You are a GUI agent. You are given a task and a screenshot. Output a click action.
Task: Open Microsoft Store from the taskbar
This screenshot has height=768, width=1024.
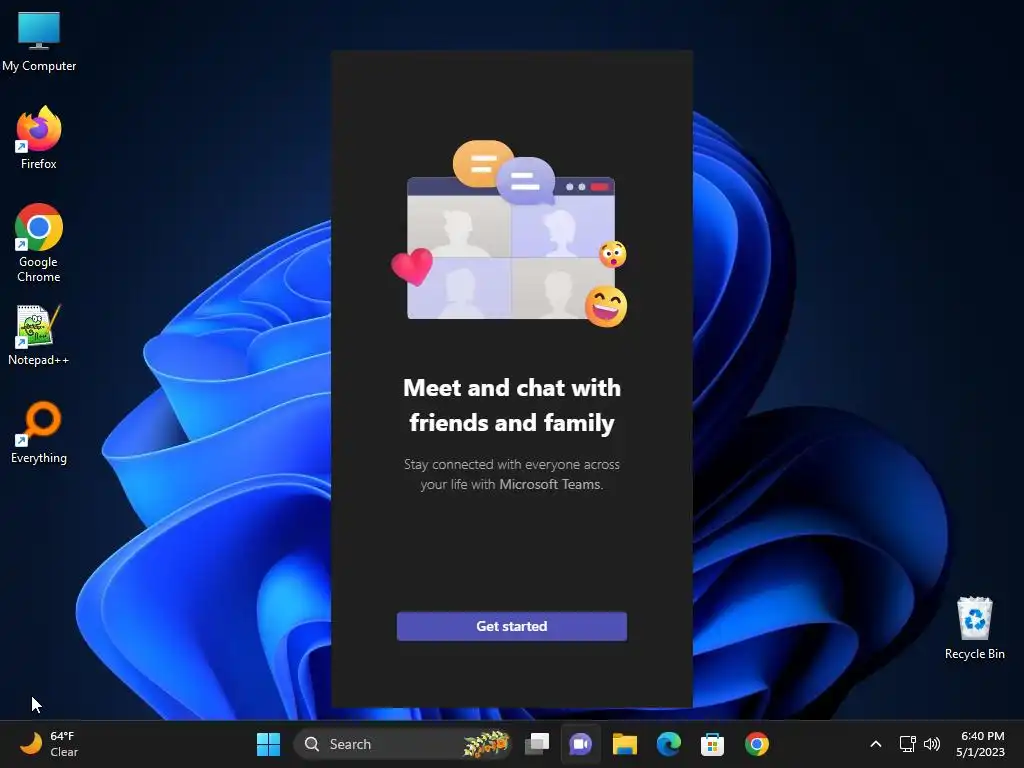click(712, 744)
